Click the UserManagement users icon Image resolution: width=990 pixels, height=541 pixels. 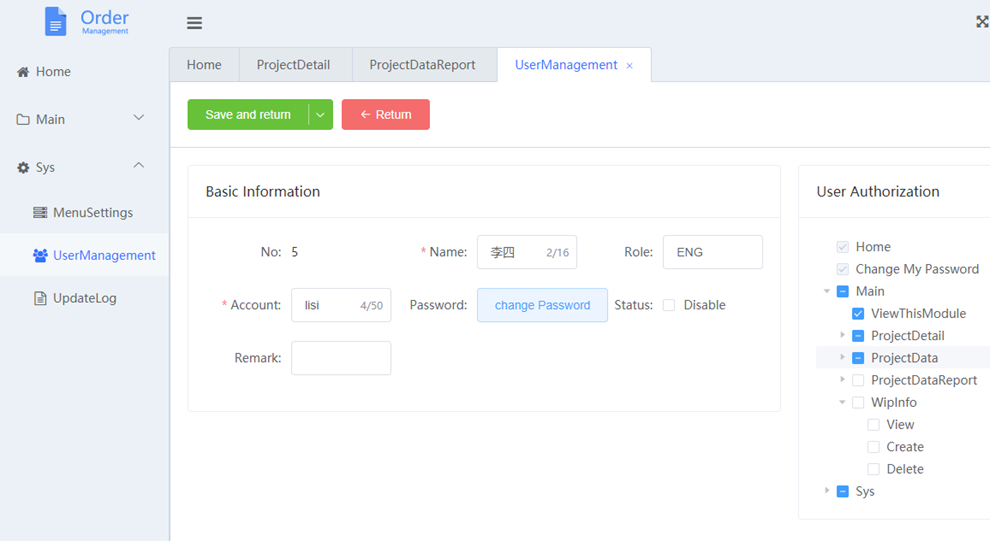tap(40, 256)
